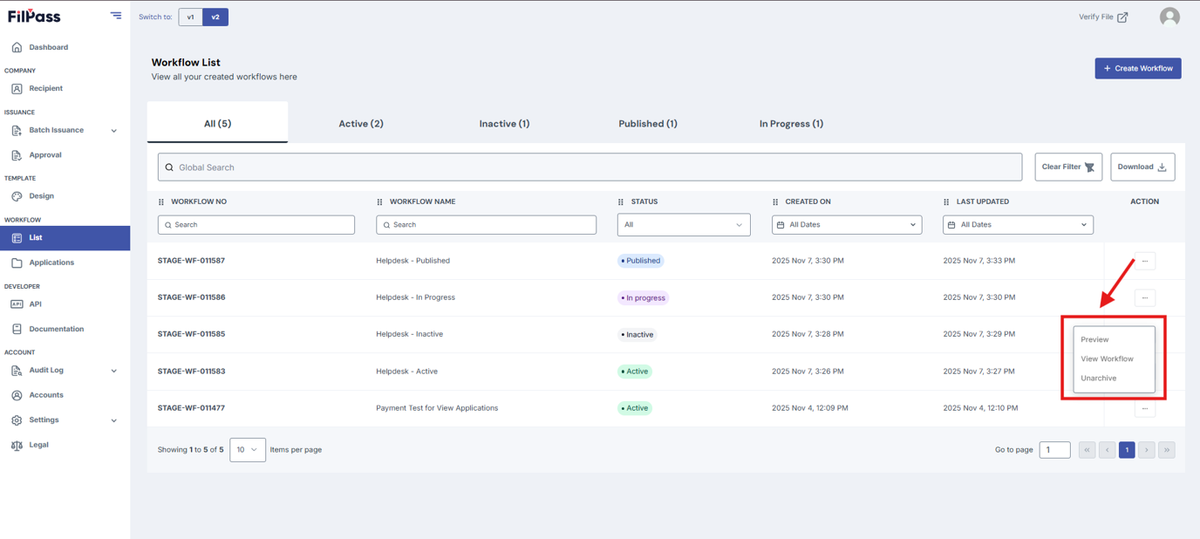Collapse the sidebar with the menu icon
This screenshot has height=539, width=1200.
117,16
